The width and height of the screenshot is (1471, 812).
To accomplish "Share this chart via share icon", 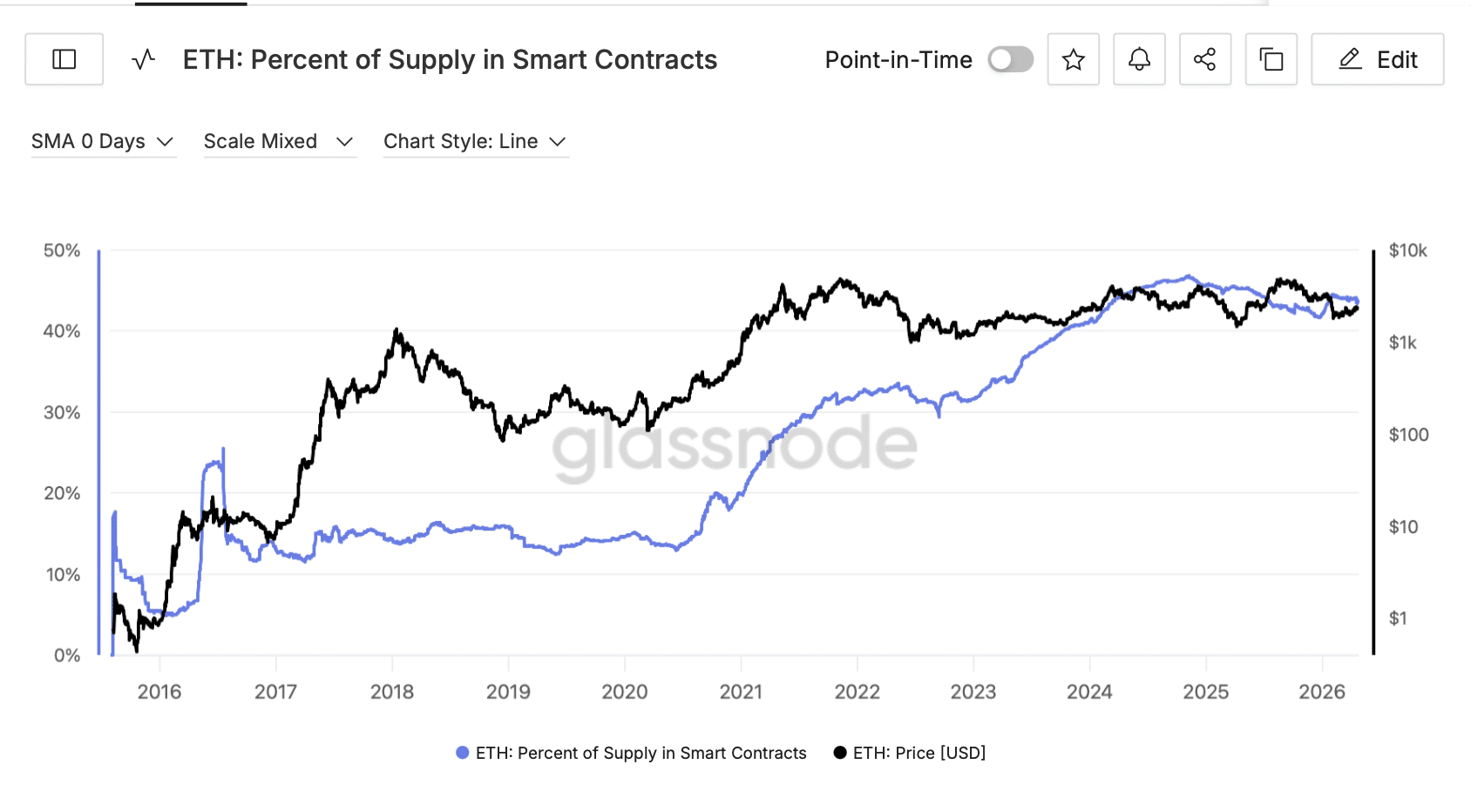I will 1204,59.
